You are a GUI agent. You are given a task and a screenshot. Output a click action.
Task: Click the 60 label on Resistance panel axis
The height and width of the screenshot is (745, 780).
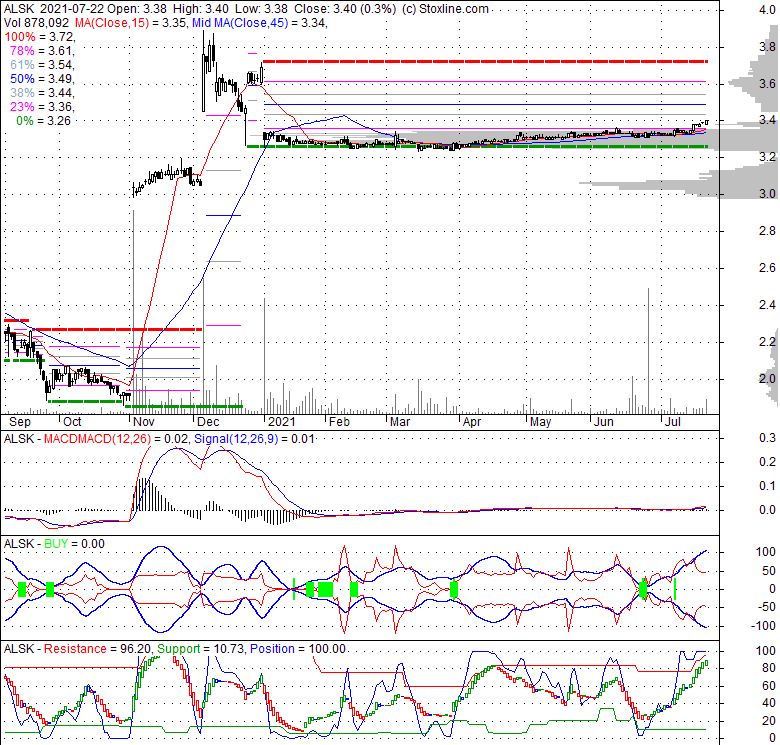point(770,686)
